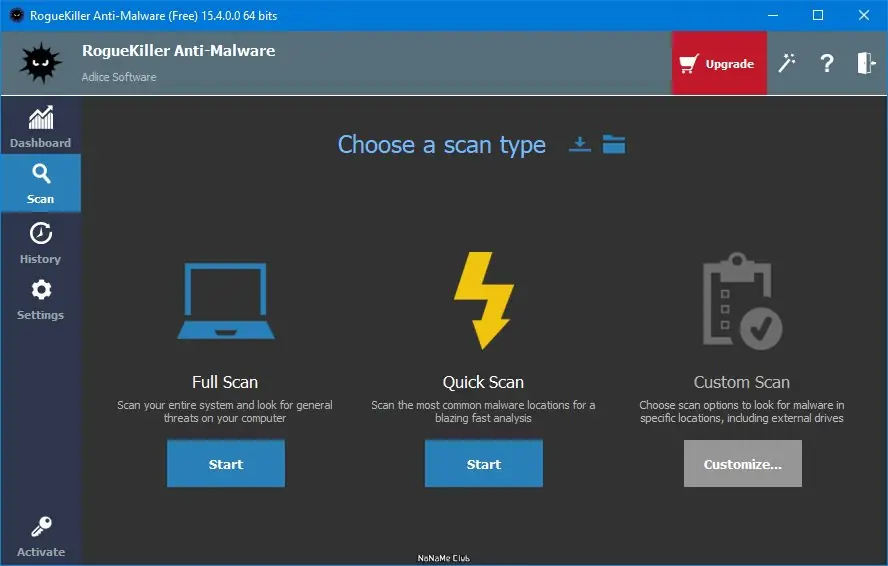Click the "Custom Scan" title text
This screenshot has width=888, height=566.
pos(742,382)
